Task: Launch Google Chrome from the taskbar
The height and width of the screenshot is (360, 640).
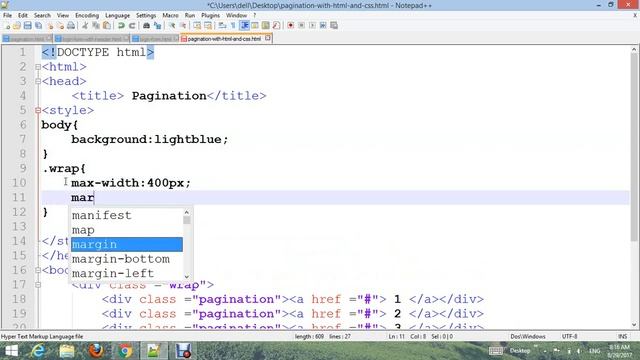Action: point(125,351)
